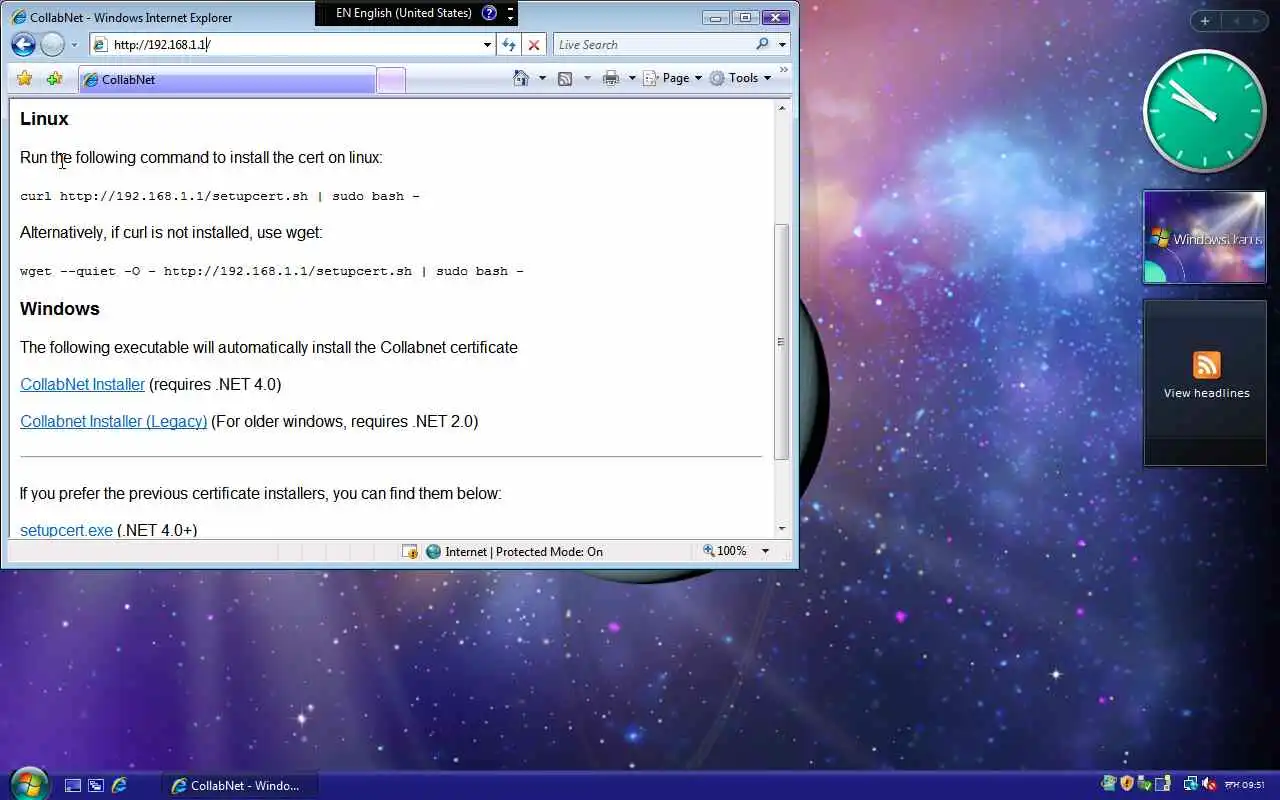Viewport: 1280px width, 800px height.
Task: Open the search provider options dropdown
Action: [782, 45]
